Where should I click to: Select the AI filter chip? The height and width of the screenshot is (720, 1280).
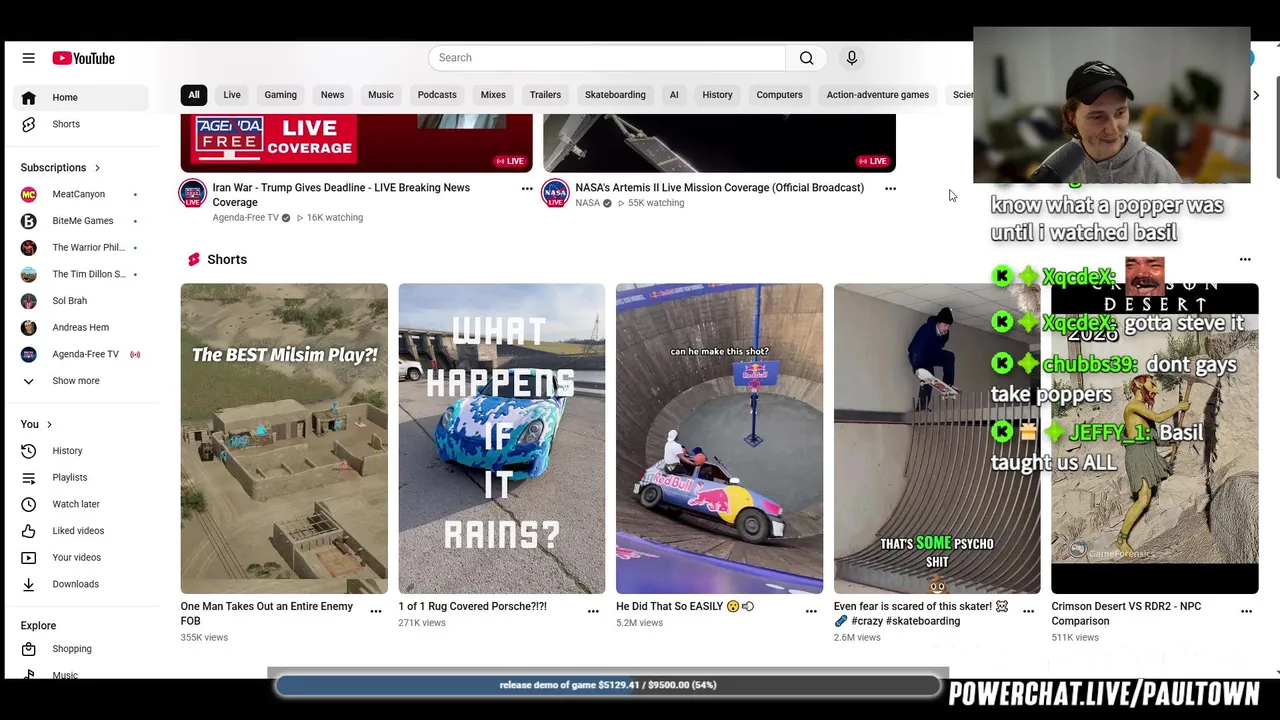pyautogui.click(x=674, y=95)
